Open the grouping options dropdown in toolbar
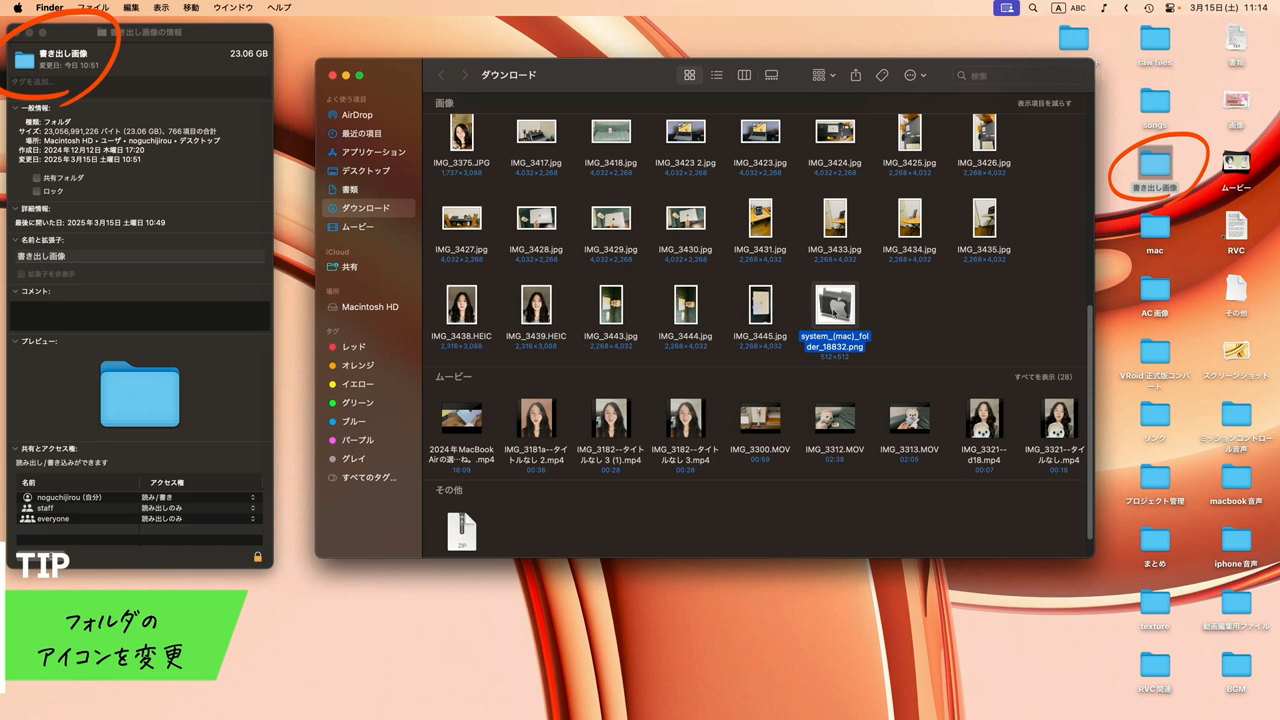The height and width of the screenshot is (720, 1280). (823, 75)
